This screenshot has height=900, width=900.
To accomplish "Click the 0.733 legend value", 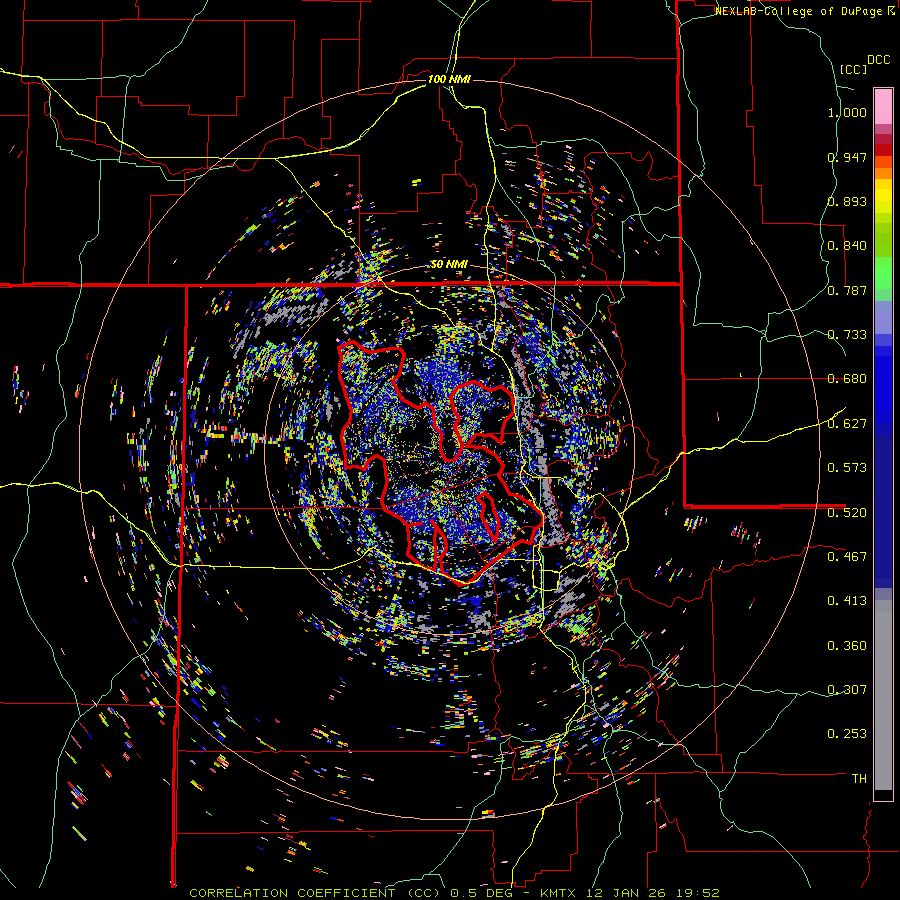I will [x=847, y=335].
